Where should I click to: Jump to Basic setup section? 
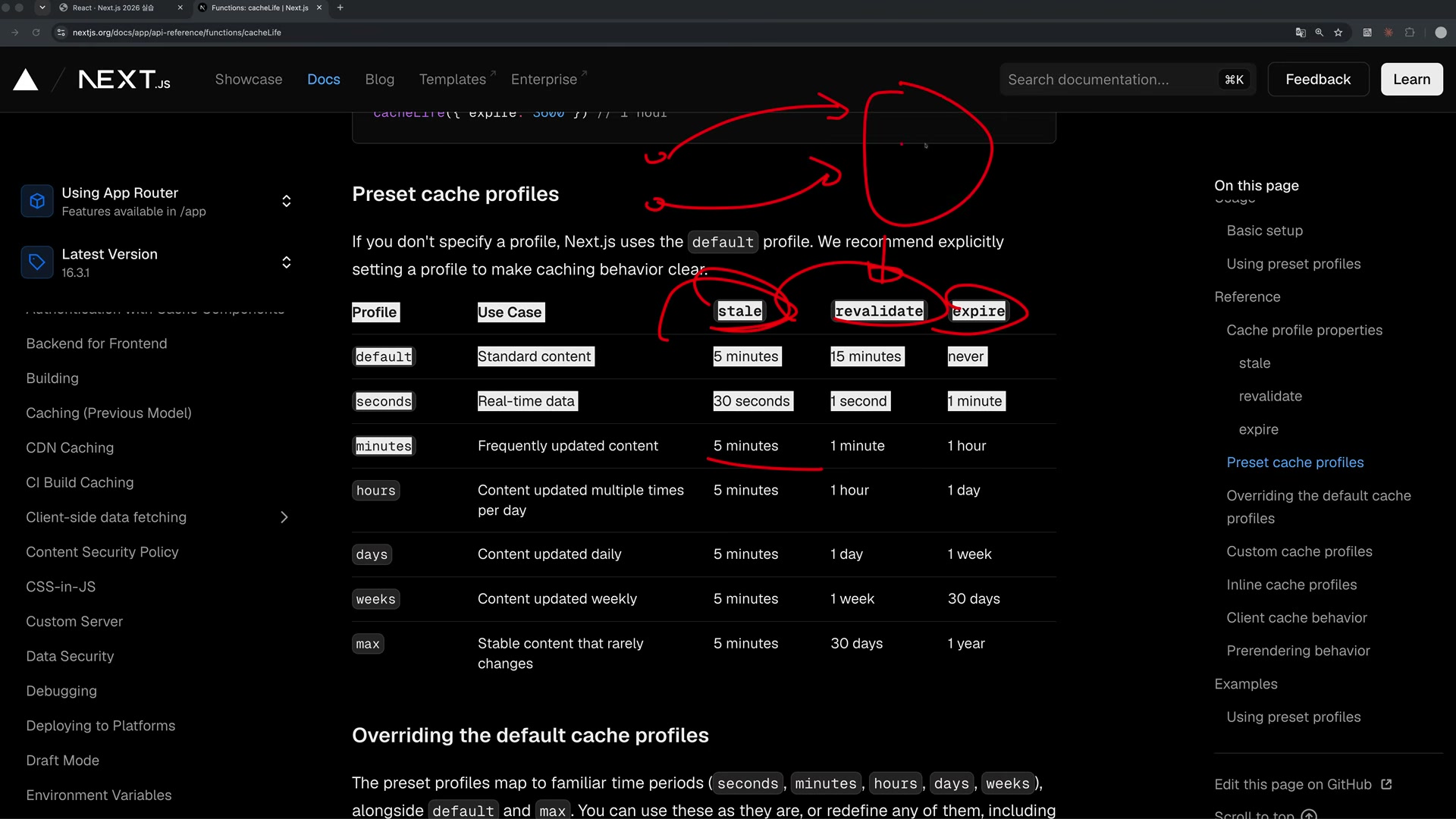coord(1265,231)
